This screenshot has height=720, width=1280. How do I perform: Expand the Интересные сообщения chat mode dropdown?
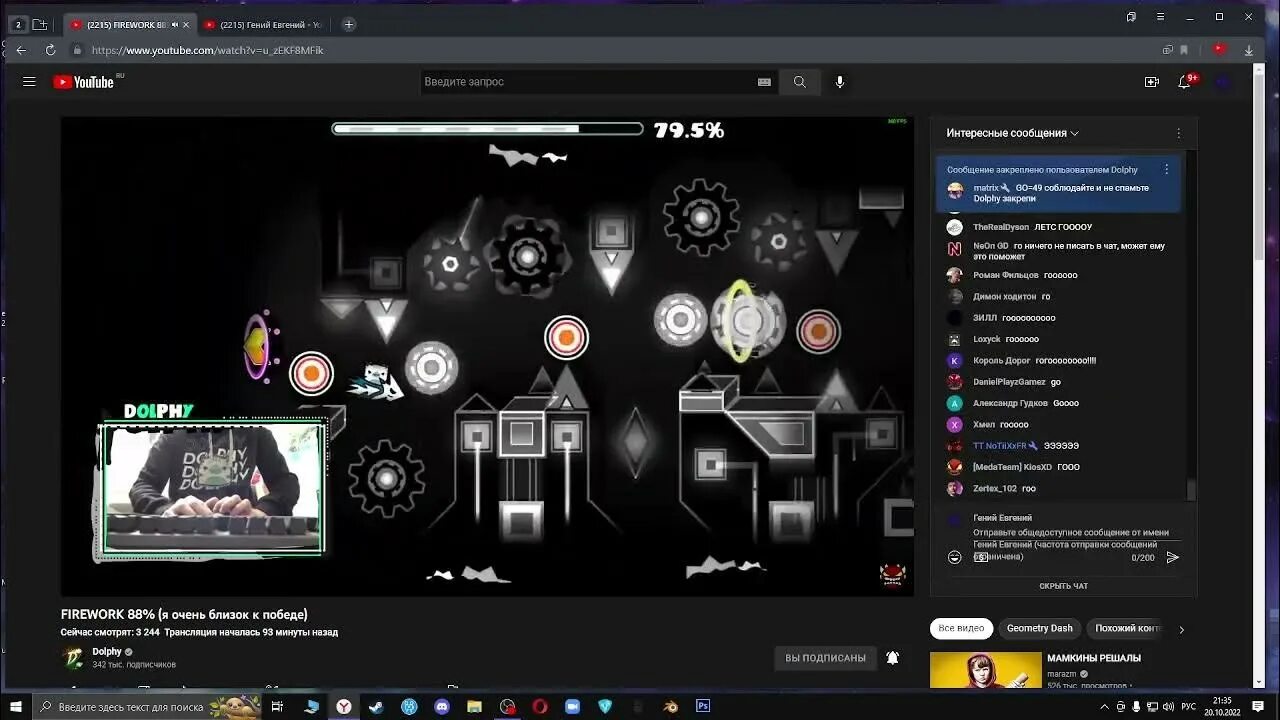coord(1013,133)
